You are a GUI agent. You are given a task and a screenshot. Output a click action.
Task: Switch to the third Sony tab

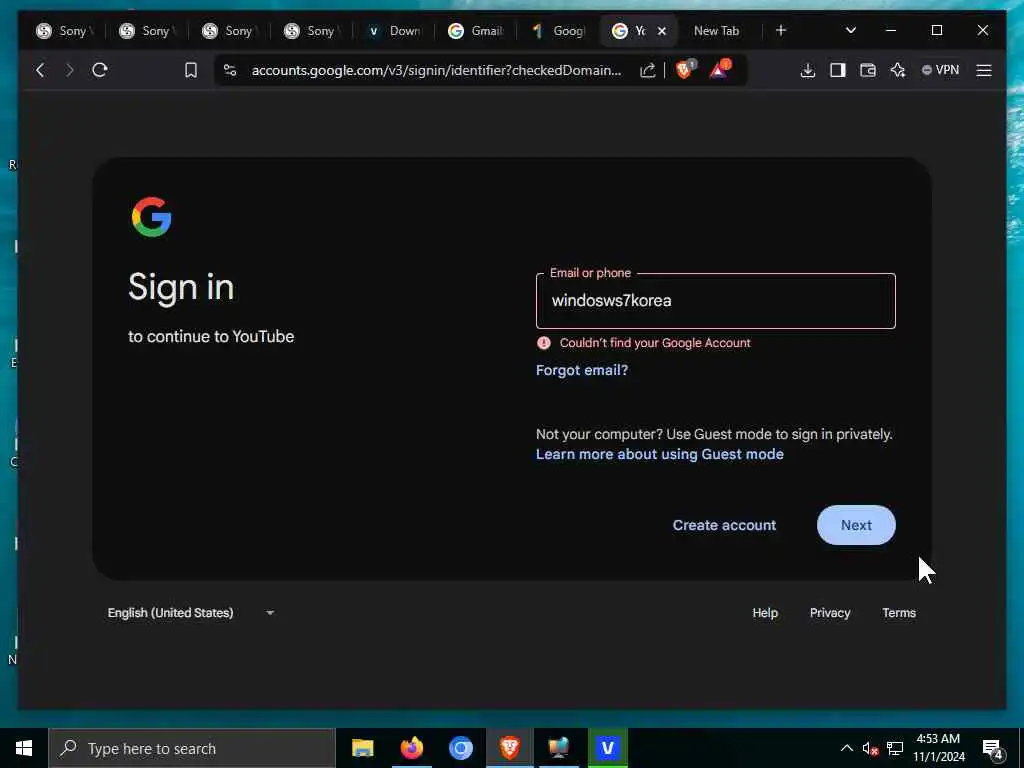point(230,31)
